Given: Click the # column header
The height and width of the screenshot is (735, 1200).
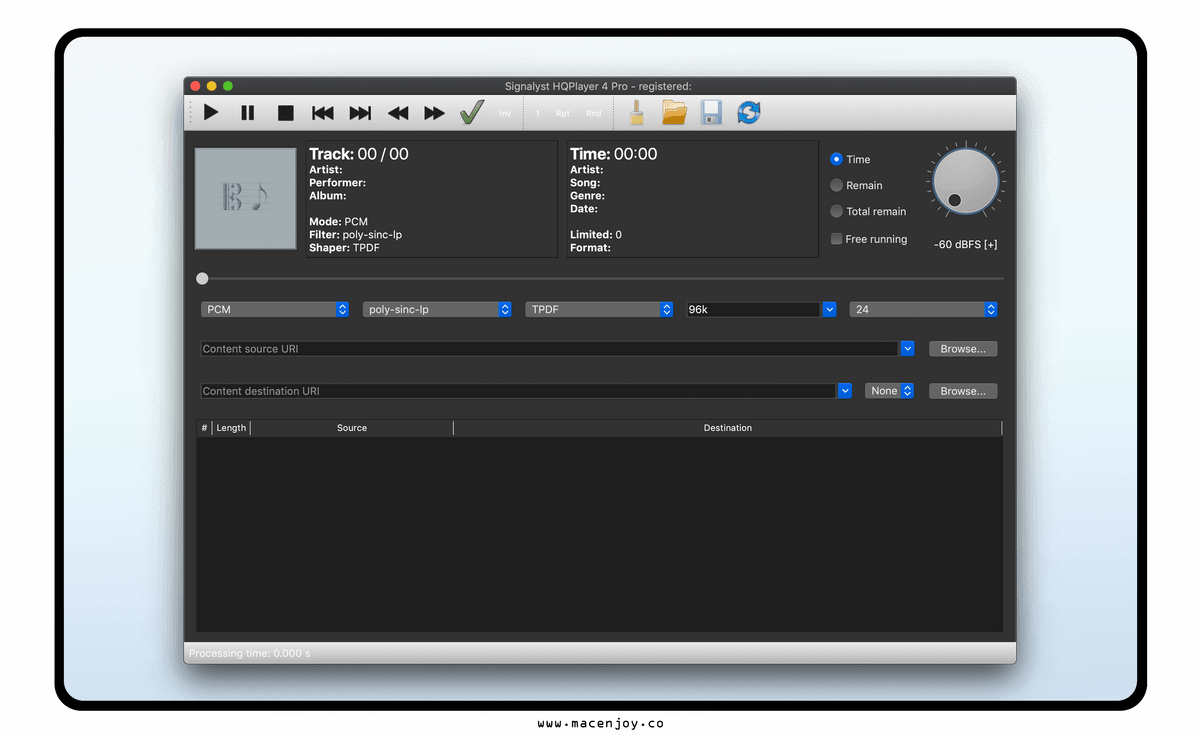Looking at the screenshot, I should click(205, 428).
